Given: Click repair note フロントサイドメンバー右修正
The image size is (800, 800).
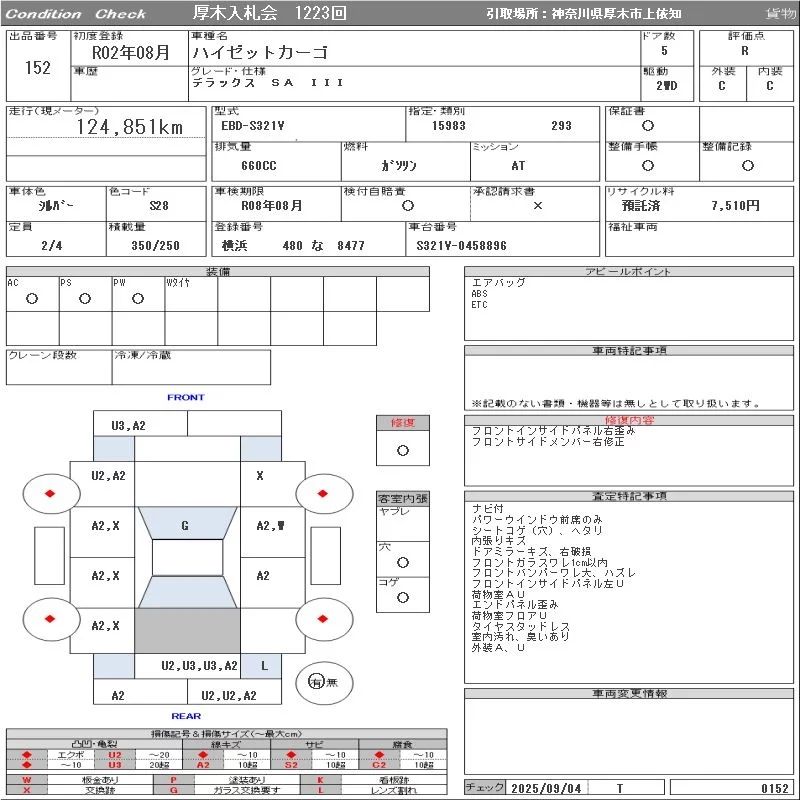Looking at the screenshot, I should [548, 442].
